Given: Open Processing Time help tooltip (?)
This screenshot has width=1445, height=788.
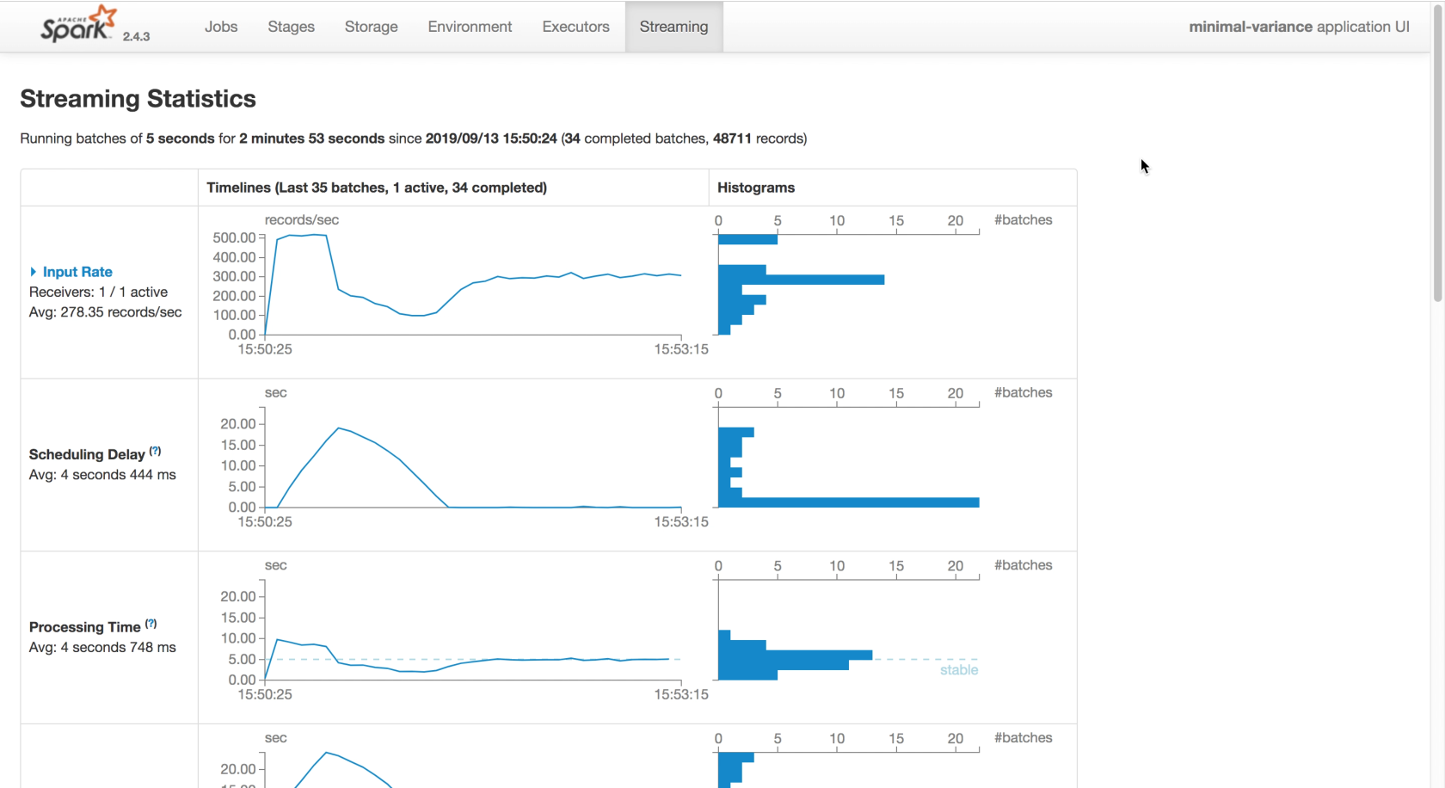Looking at the screenshot, I should click(151, 624).
